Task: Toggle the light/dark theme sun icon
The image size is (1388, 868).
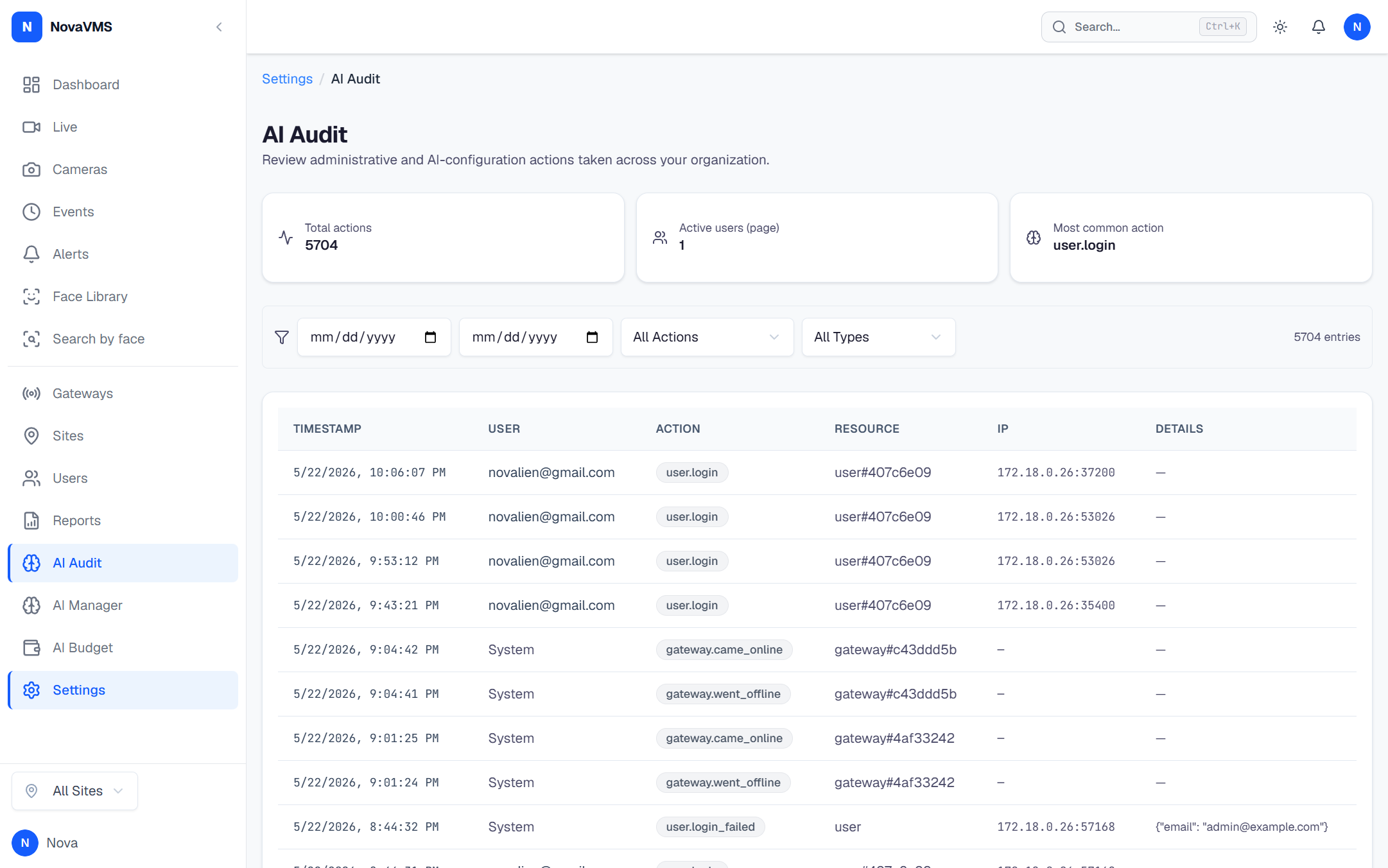Action: coord(1280,27)
